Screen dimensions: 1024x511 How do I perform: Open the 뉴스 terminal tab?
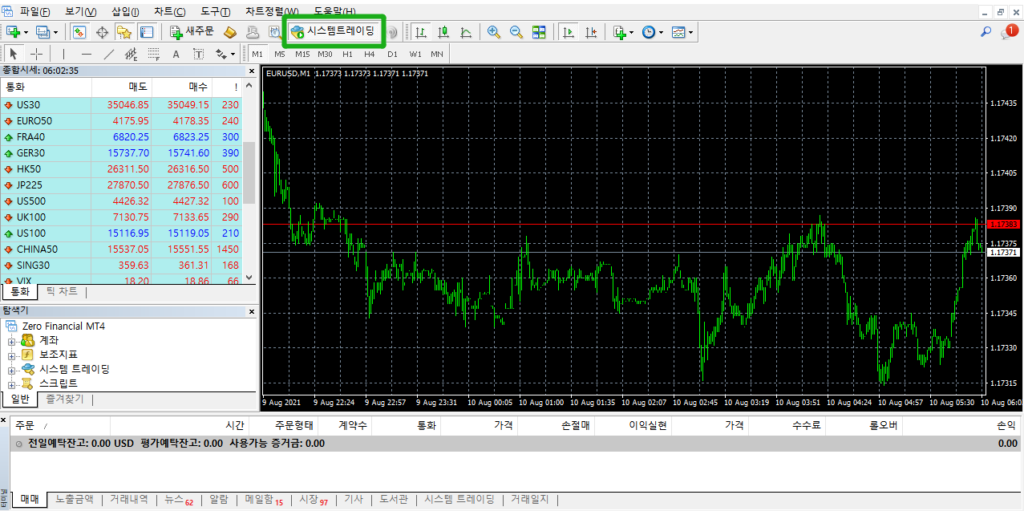point(179,500)
